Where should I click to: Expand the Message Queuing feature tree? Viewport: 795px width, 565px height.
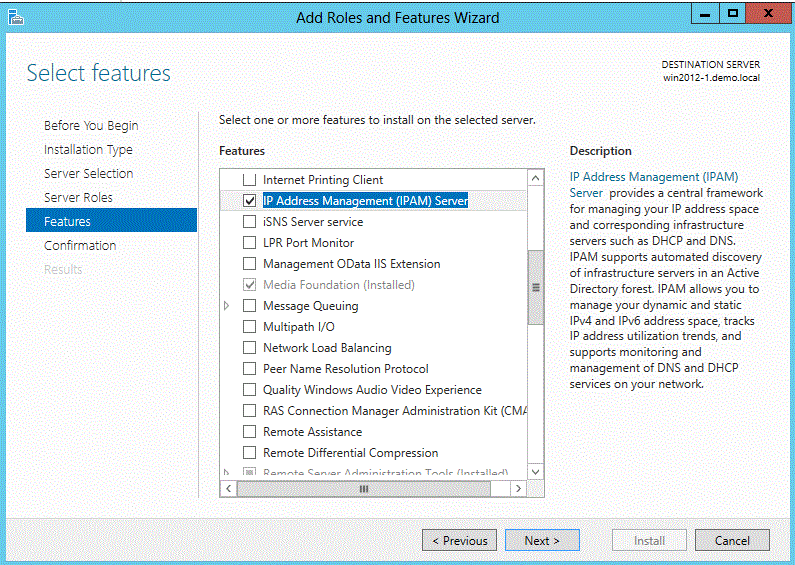coord(227,306)
